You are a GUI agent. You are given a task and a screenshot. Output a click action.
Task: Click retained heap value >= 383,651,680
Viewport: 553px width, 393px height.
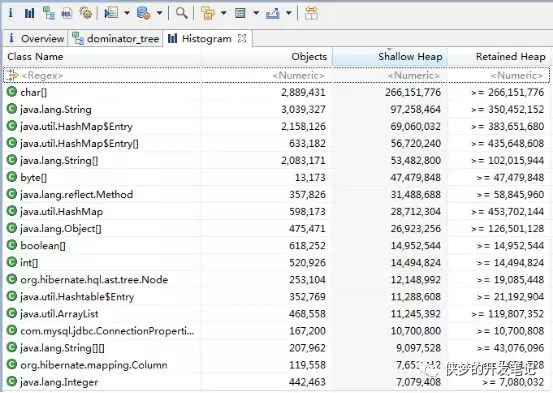508,126
